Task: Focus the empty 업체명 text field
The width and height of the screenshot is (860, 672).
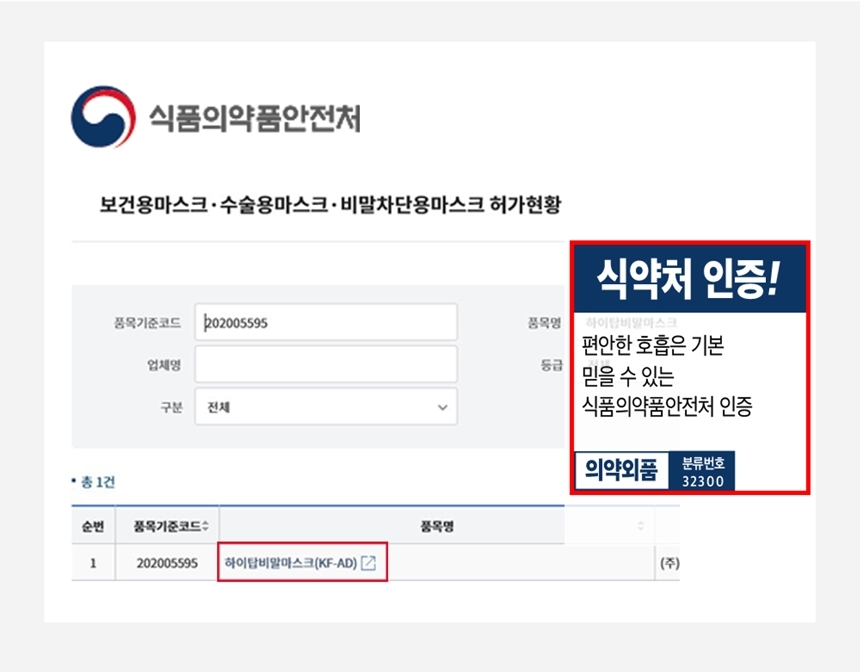Action: [325, 364]
